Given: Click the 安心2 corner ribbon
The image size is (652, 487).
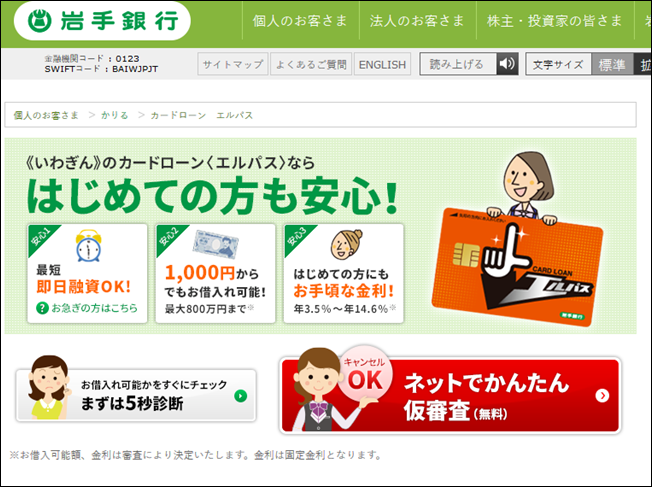Looking at the screenshot, I should point(169,237).
